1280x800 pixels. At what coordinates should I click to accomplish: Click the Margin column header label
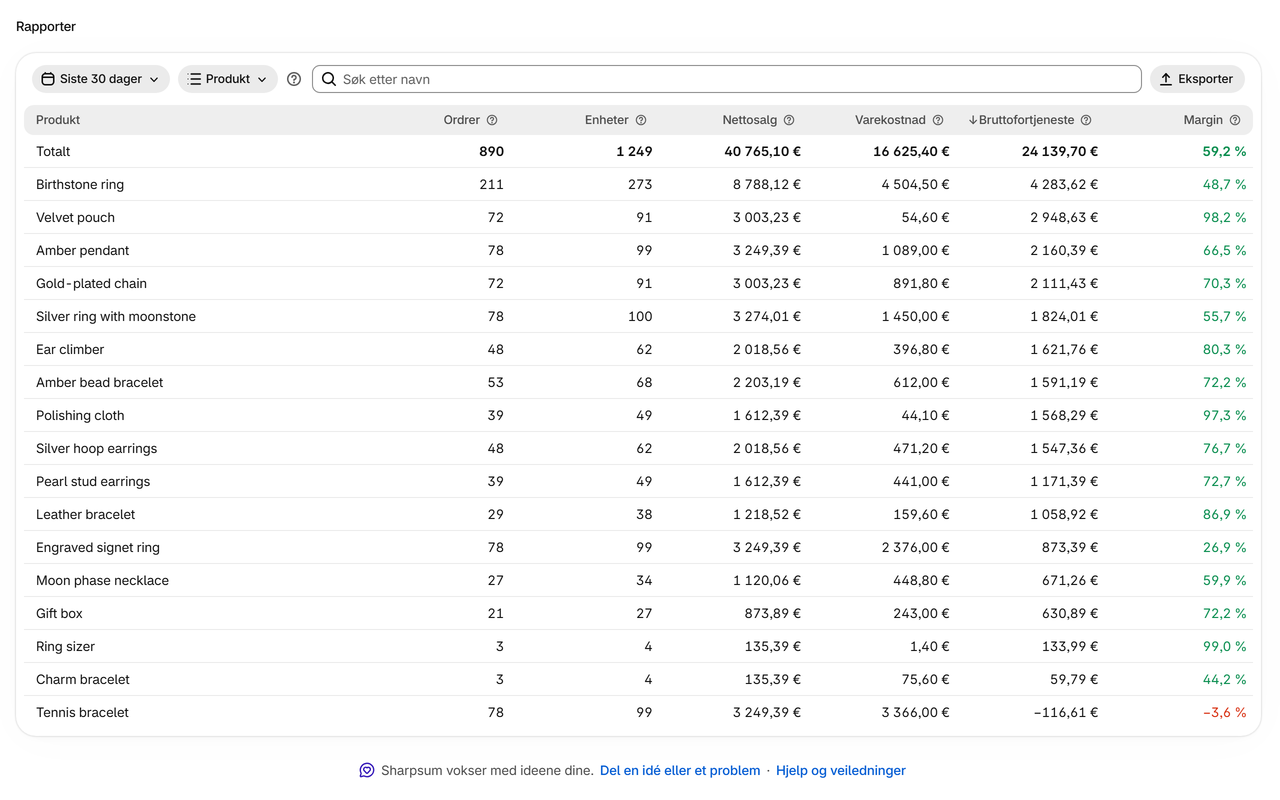1203,120
